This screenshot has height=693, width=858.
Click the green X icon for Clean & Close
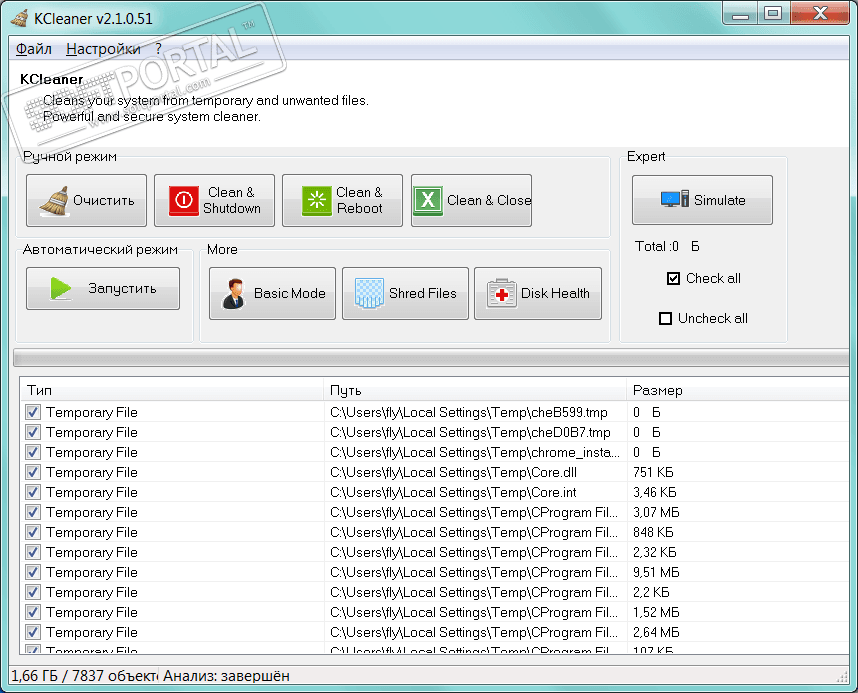[x=428, y=200]
